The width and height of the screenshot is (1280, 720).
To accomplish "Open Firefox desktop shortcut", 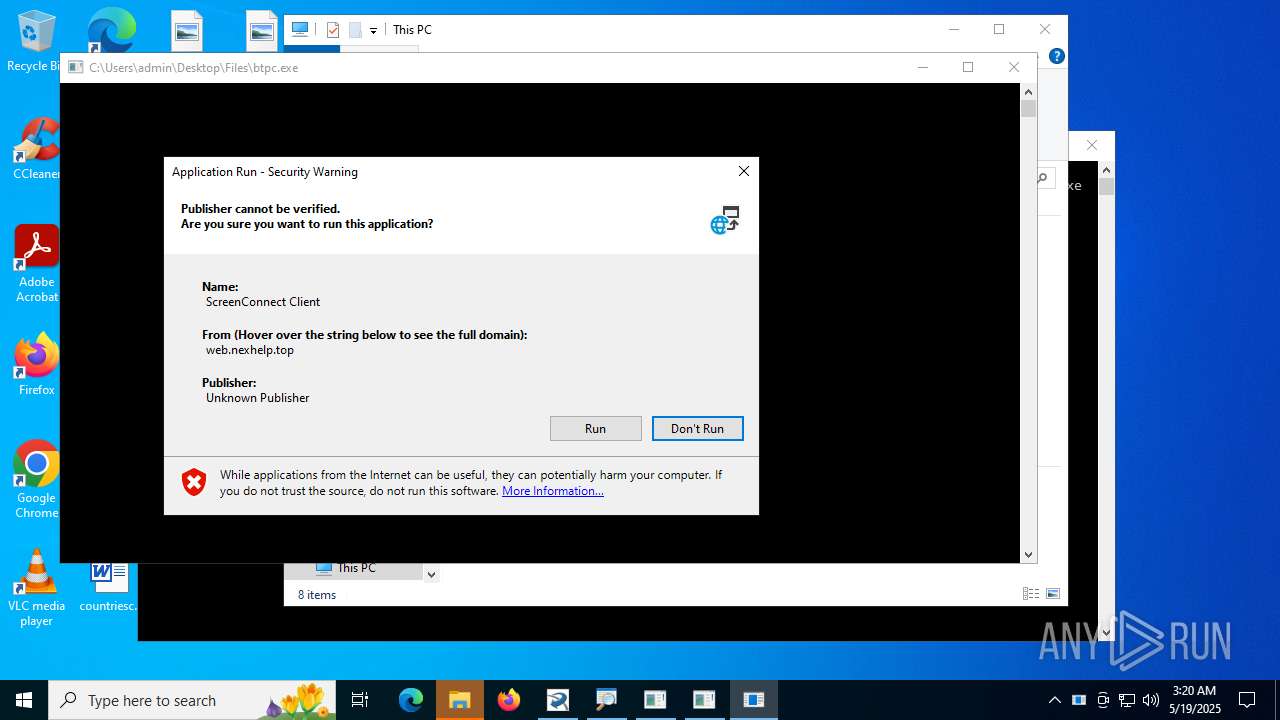I will pyautogui.click(x=37, y=365).
